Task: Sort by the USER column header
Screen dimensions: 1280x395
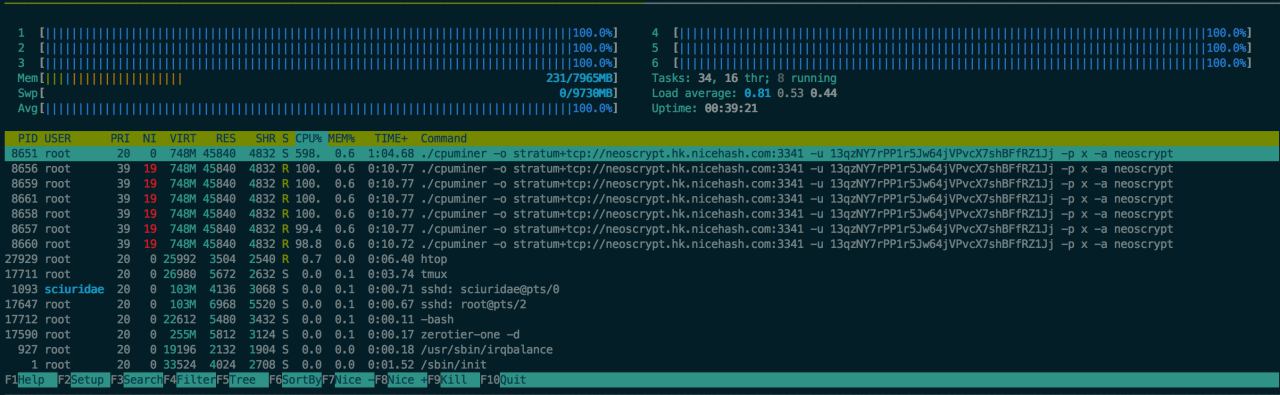Action: point(58,138)
